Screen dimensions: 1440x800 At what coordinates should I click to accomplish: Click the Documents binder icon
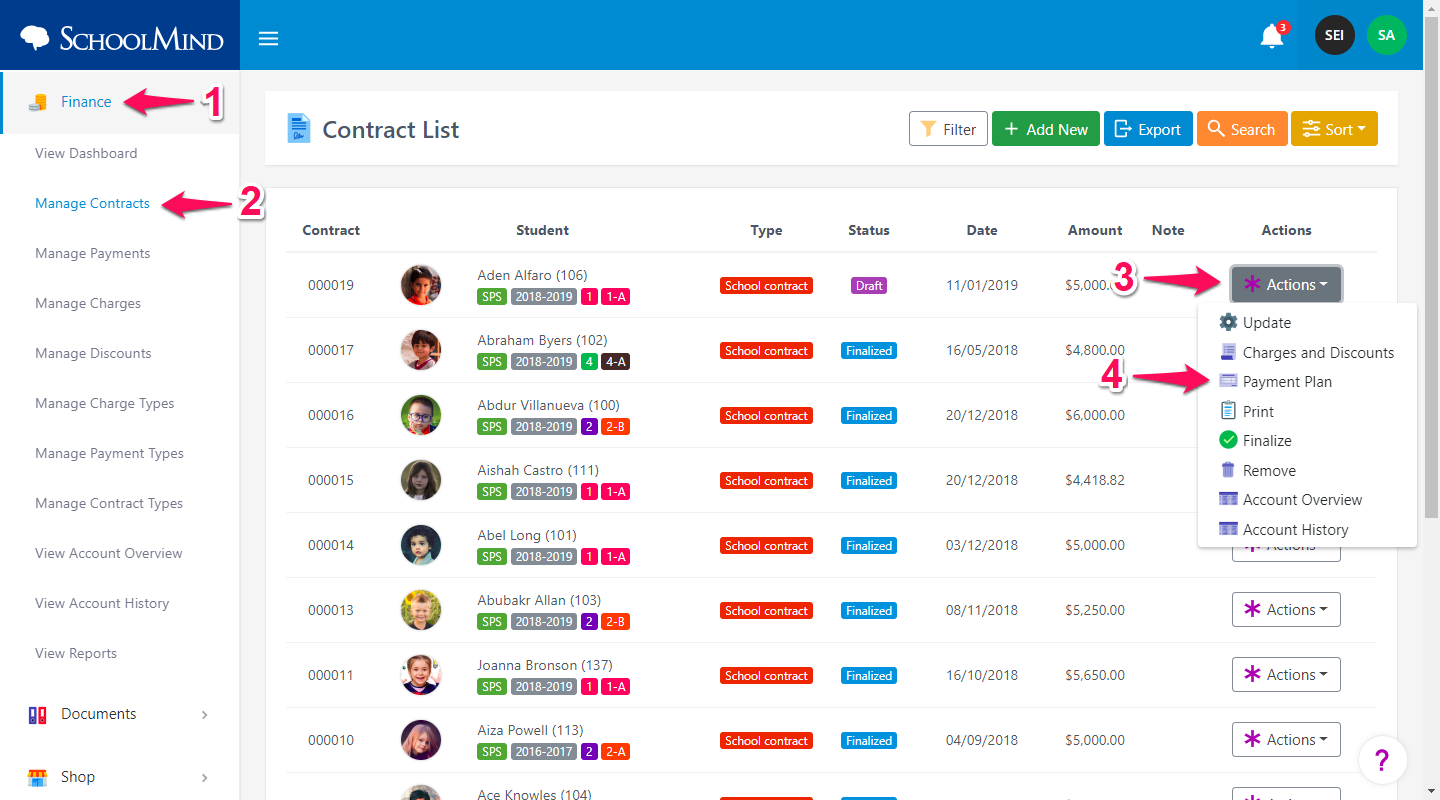click(x=37, y=714)
